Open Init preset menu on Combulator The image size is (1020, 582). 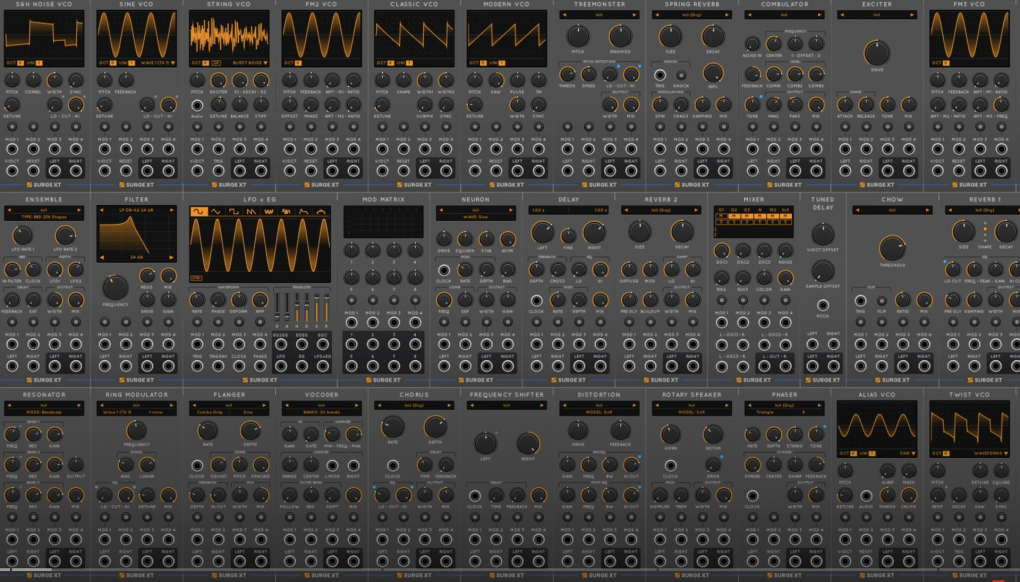pyautogui.click(x=785, y=14)
